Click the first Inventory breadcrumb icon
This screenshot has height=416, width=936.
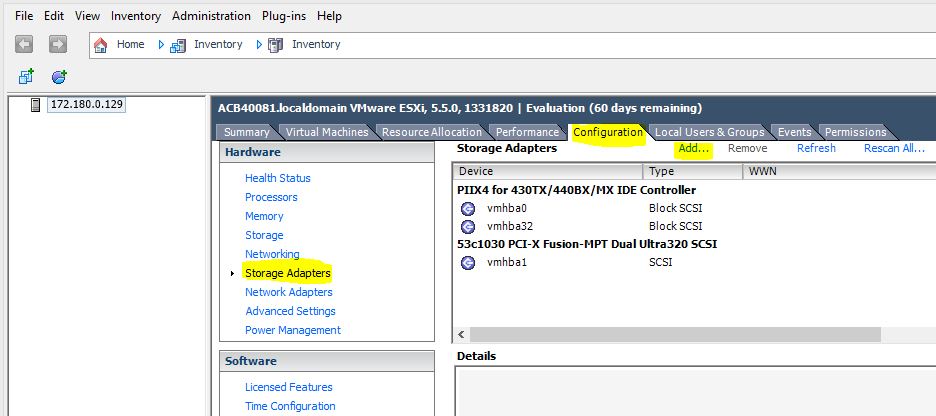point(178,45)
